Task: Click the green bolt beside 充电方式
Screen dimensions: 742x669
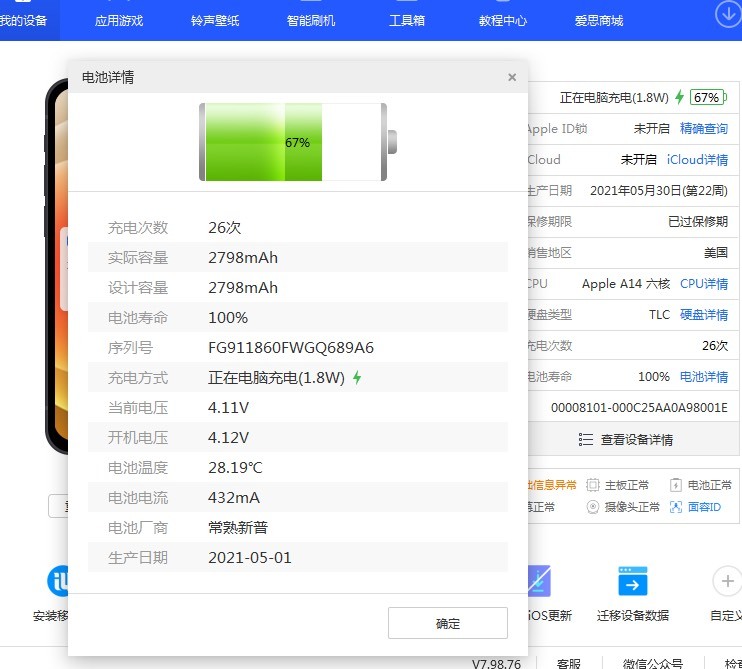Action: click(x=357, y=378)
